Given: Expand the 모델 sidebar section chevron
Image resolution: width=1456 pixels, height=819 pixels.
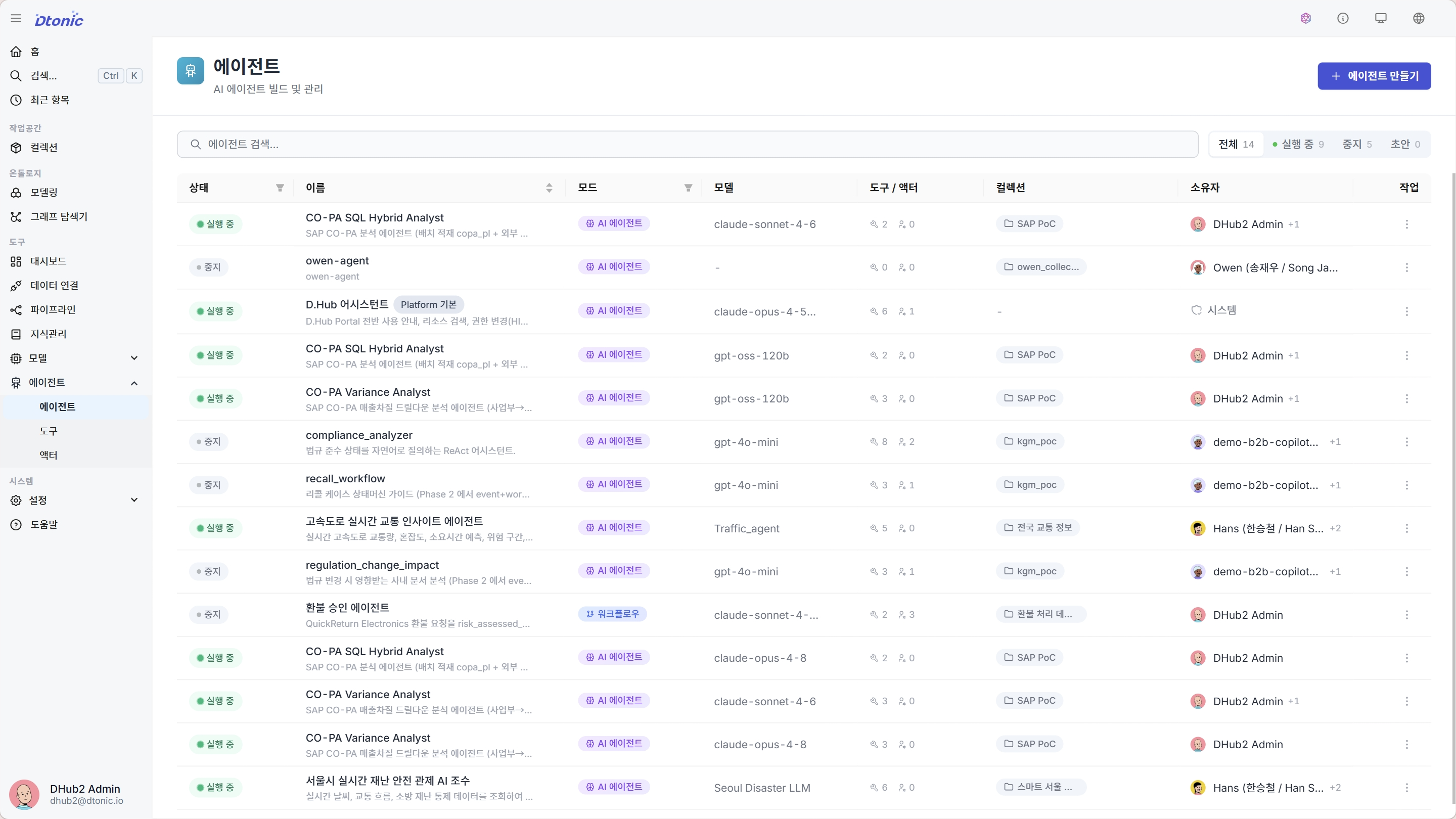Looking at the screenshot, I should [134, 358].
